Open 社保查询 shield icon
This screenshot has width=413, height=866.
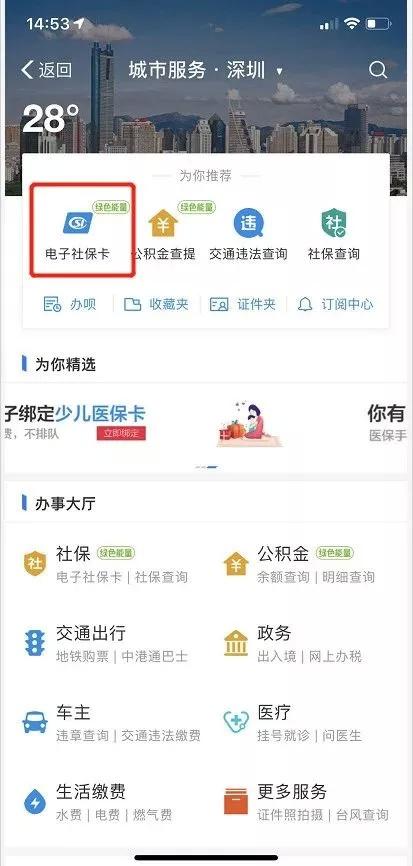click(x=333, y=223)
